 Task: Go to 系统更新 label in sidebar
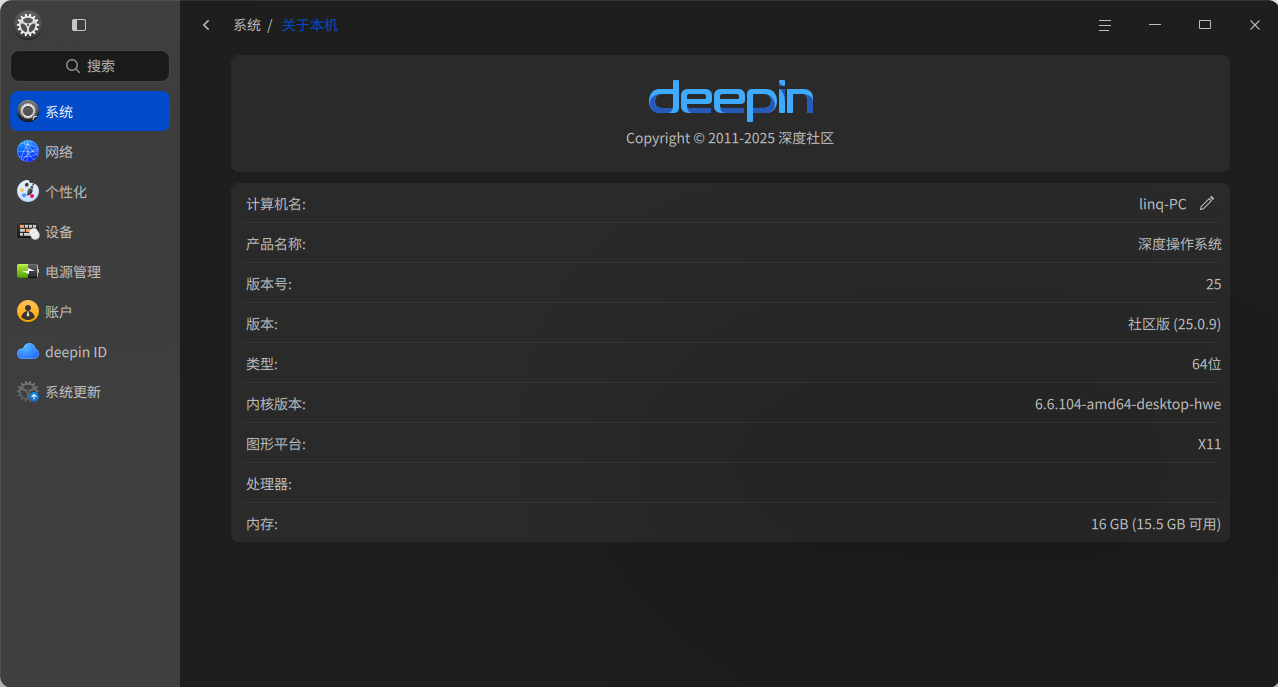73,392
